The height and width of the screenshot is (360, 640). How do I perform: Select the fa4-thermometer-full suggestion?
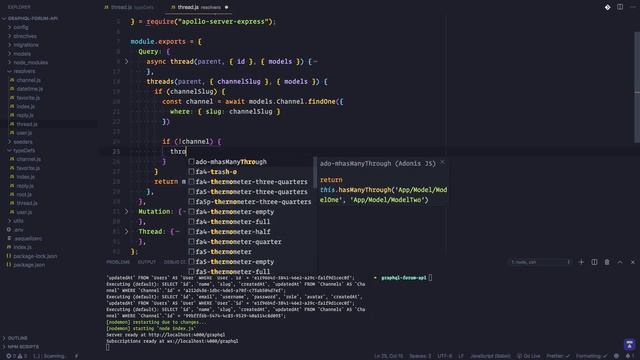(x=251, y=222)
